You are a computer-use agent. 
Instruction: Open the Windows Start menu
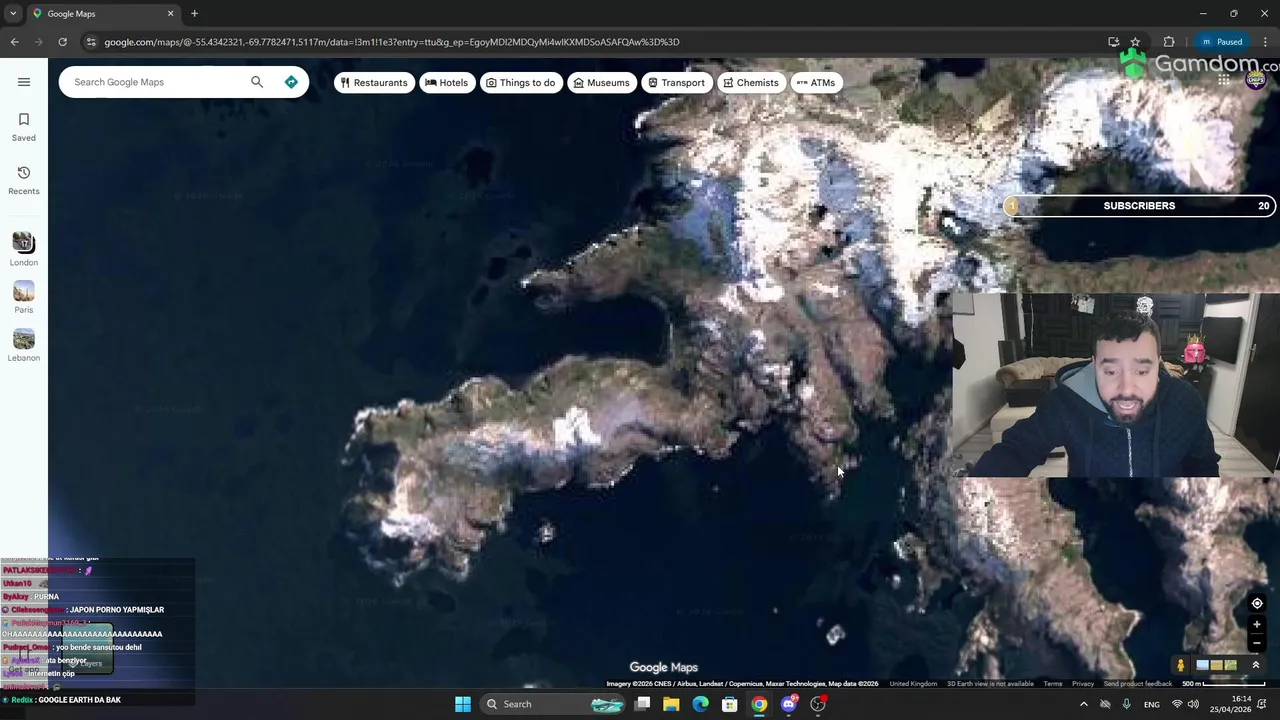coord(463,704)
